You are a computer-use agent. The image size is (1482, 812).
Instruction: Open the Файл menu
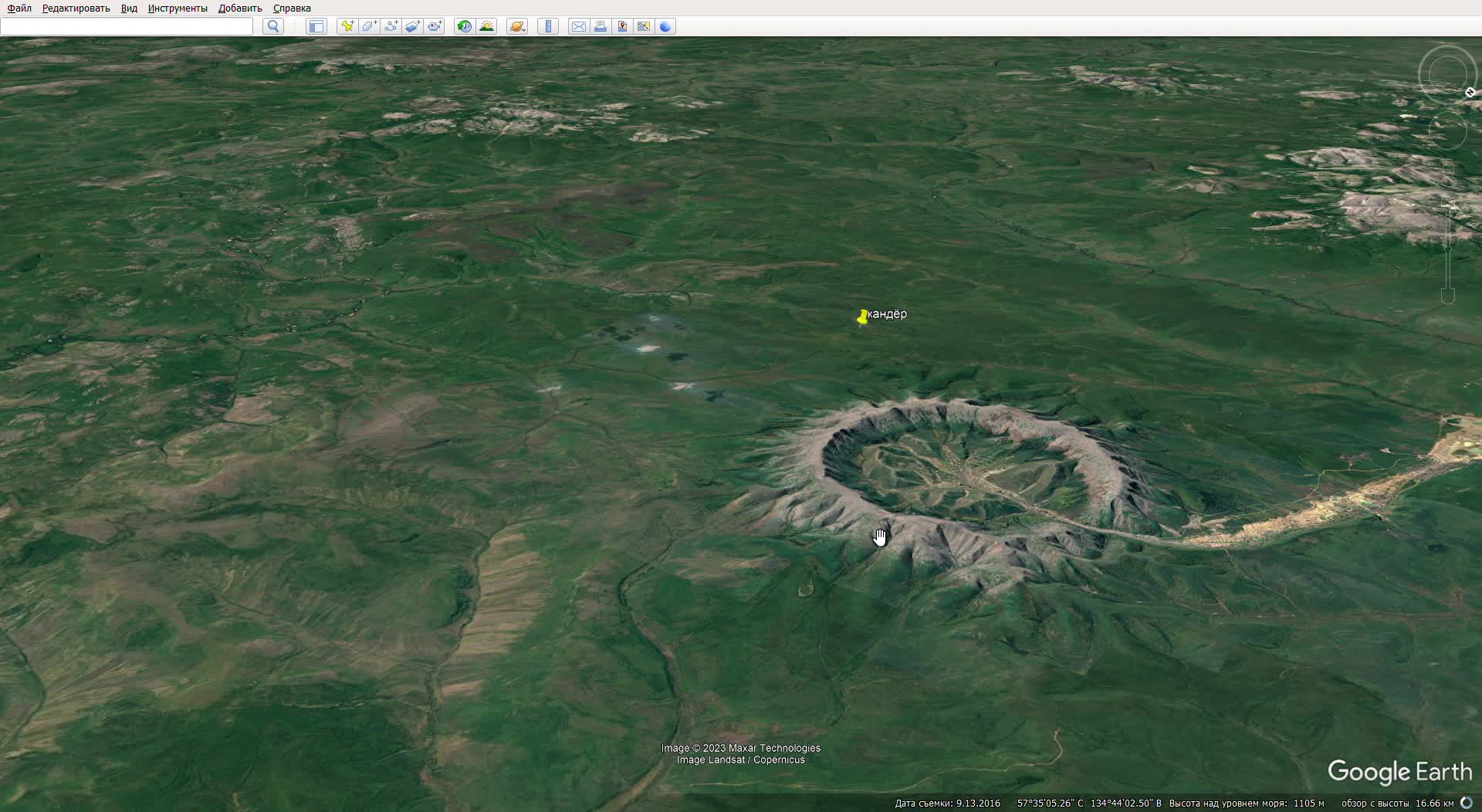click(19, 8)
